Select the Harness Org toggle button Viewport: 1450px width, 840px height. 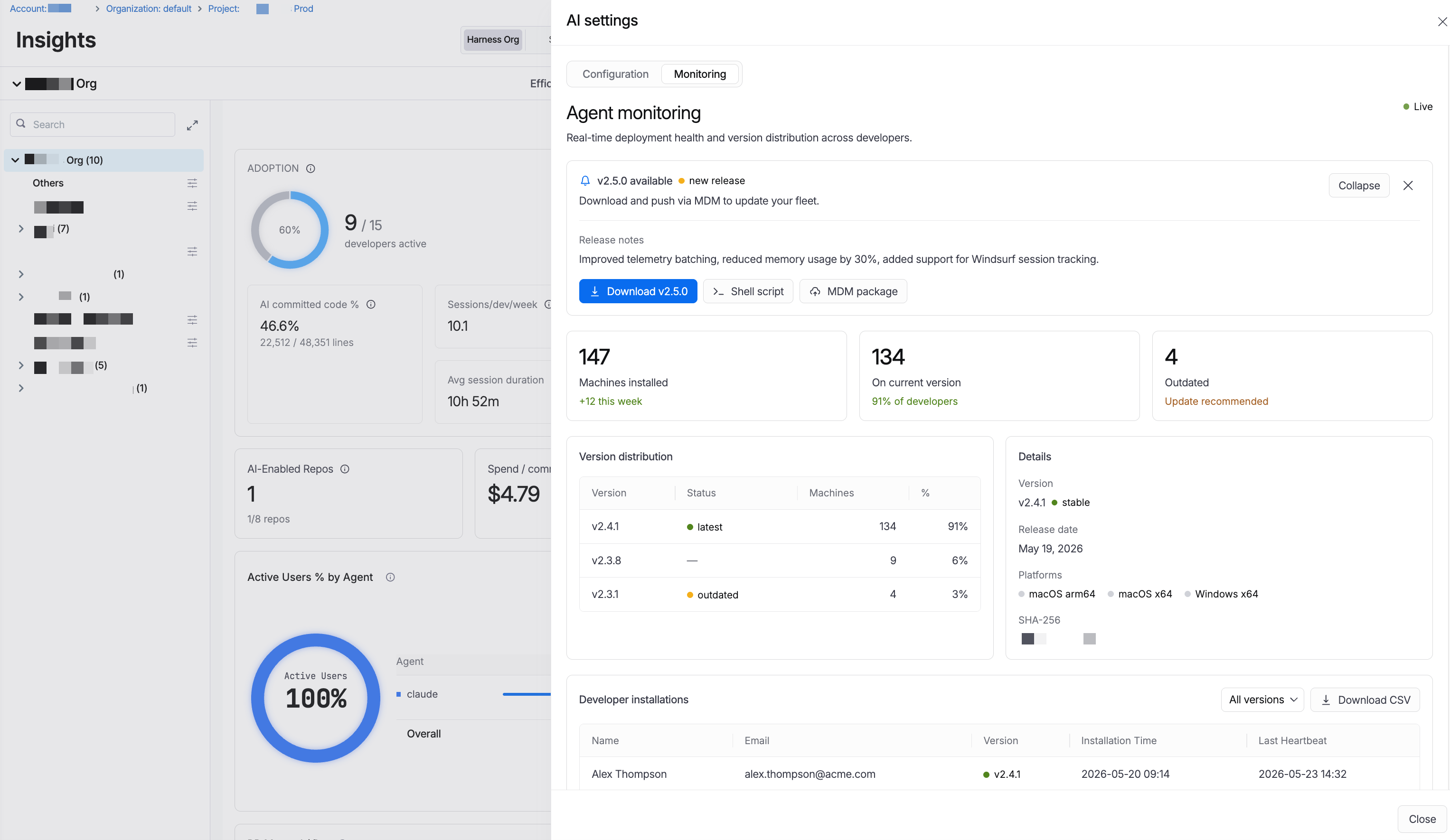[x=492, y=40]
